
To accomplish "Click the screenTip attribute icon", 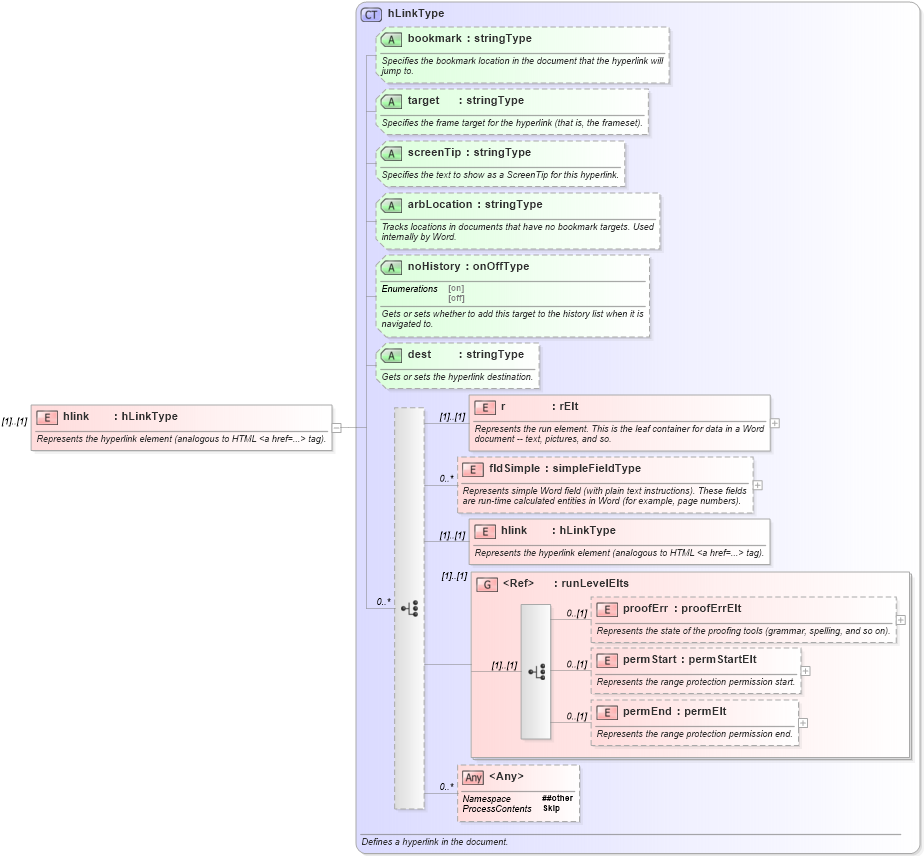I will click(392, 153).
